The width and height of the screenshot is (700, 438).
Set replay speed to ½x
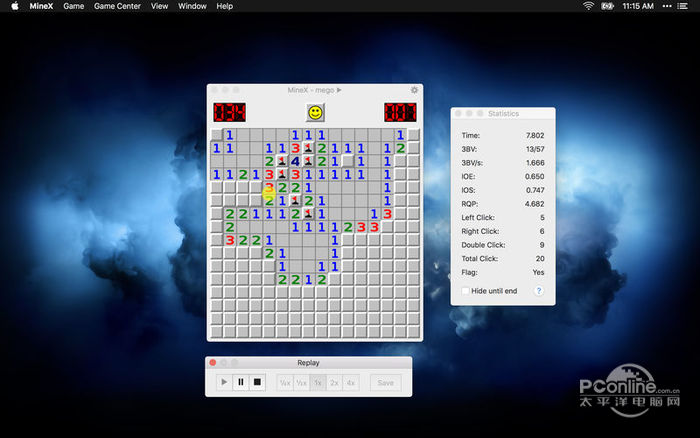pos(302,383)
